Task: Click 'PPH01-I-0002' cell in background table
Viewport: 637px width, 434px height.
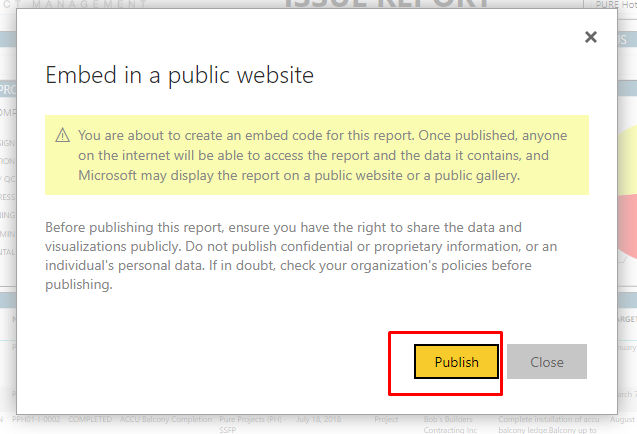Action: click(x=36, y=419)
